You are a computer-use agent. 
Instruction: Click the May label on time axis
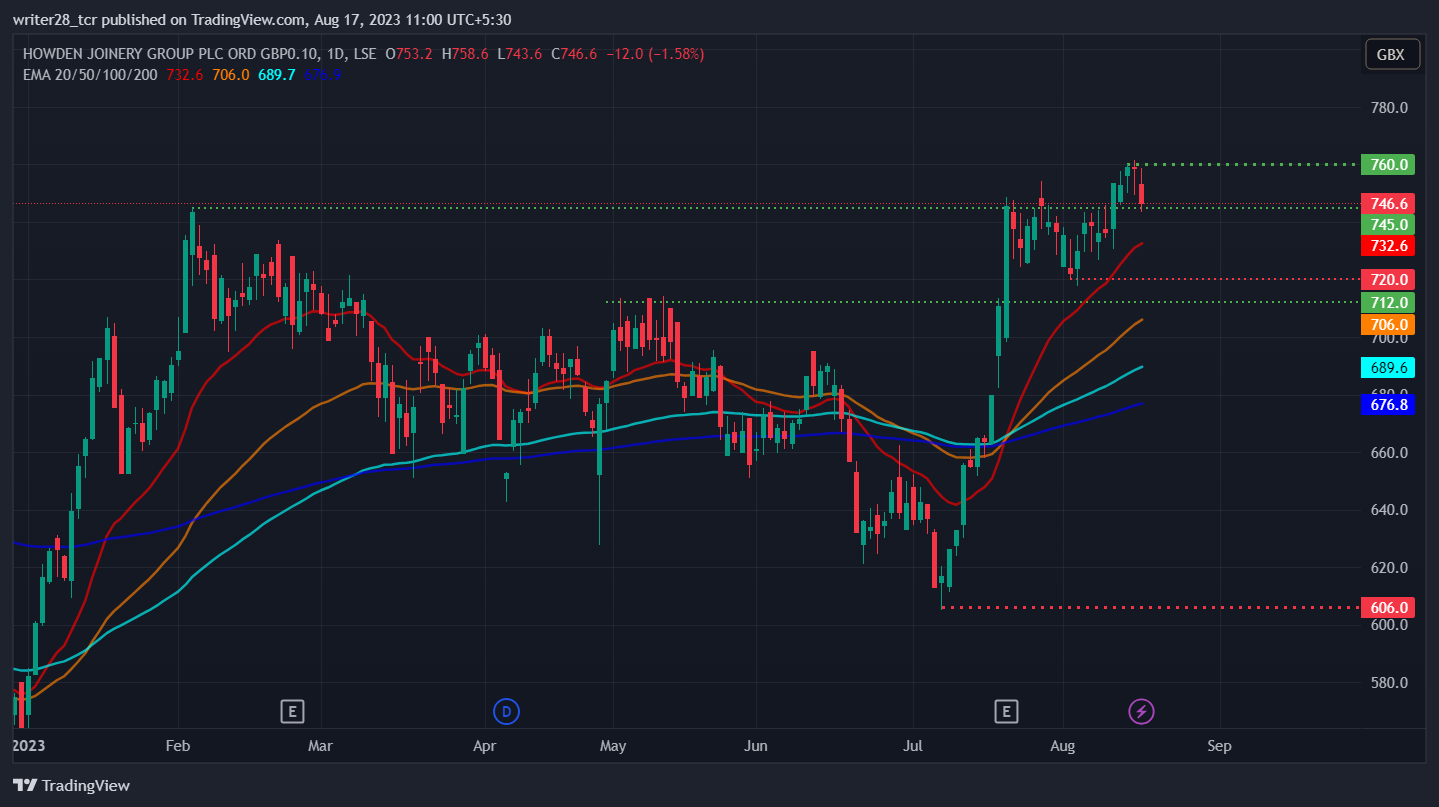(x=613, y=746)
